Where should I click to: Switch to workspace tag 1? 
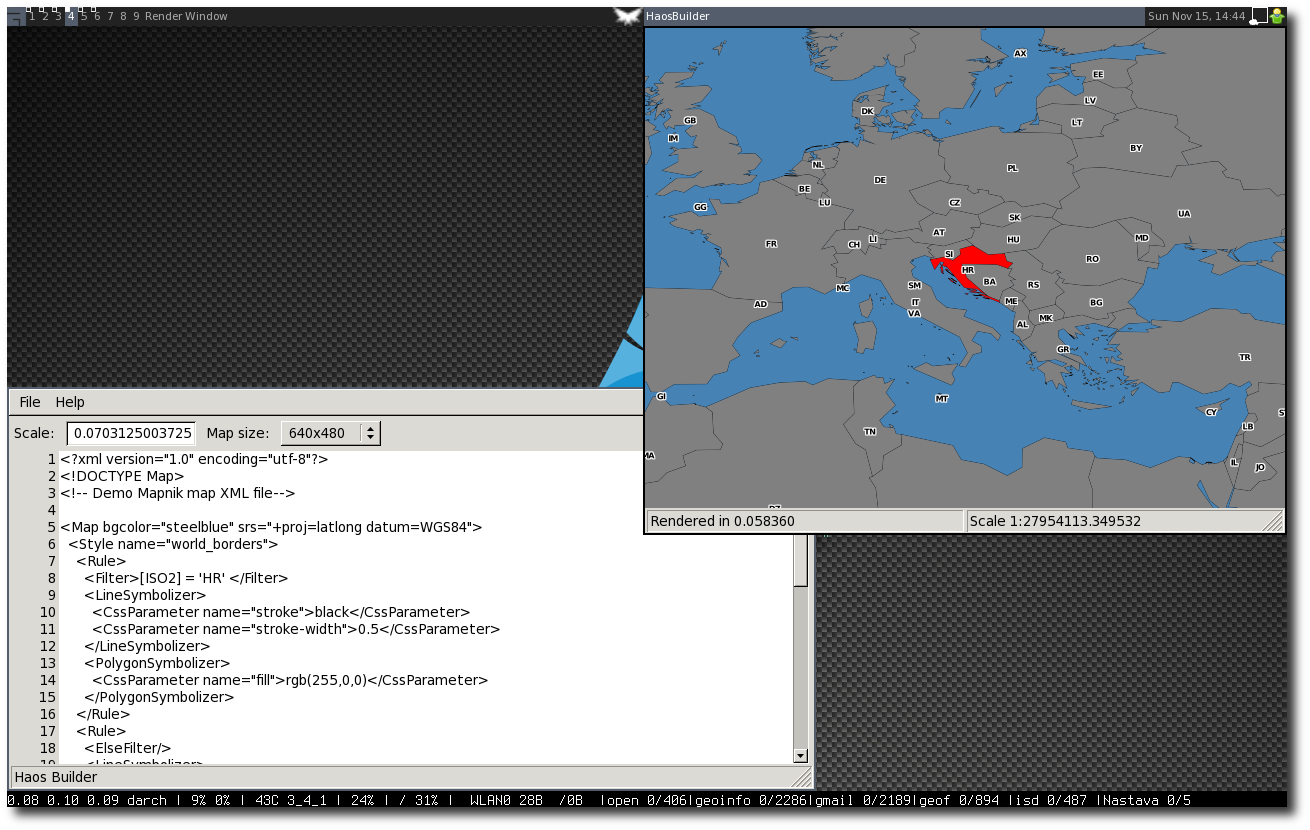coord(32,16)
